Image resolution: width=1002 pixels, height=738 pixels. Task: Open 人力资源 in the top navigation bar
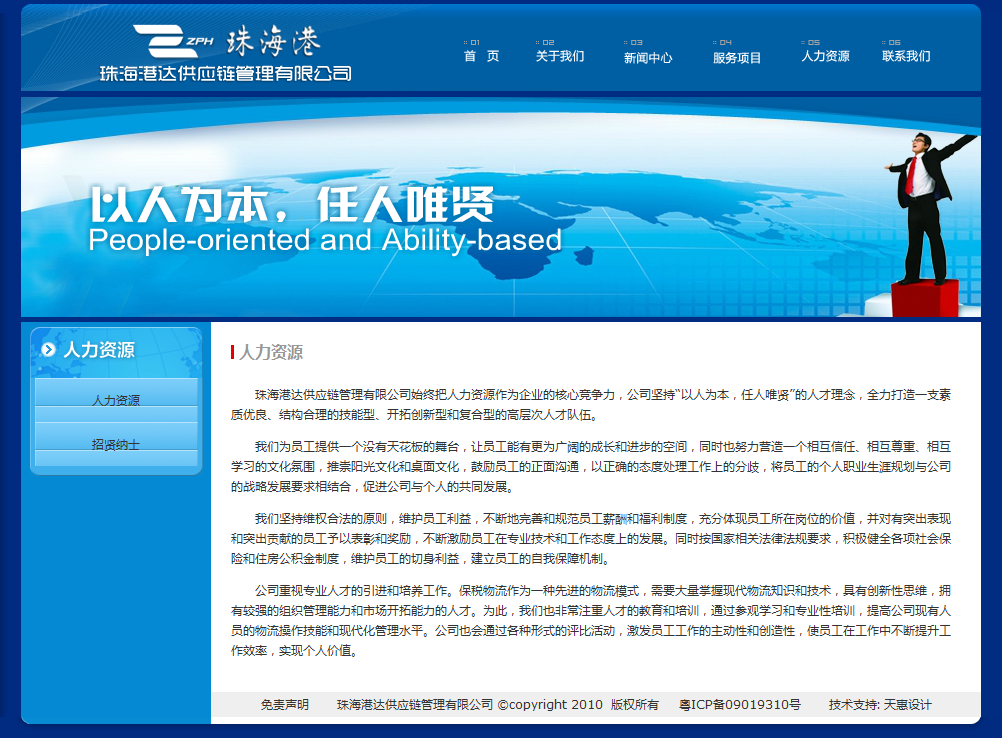click(x=825, y=56)
